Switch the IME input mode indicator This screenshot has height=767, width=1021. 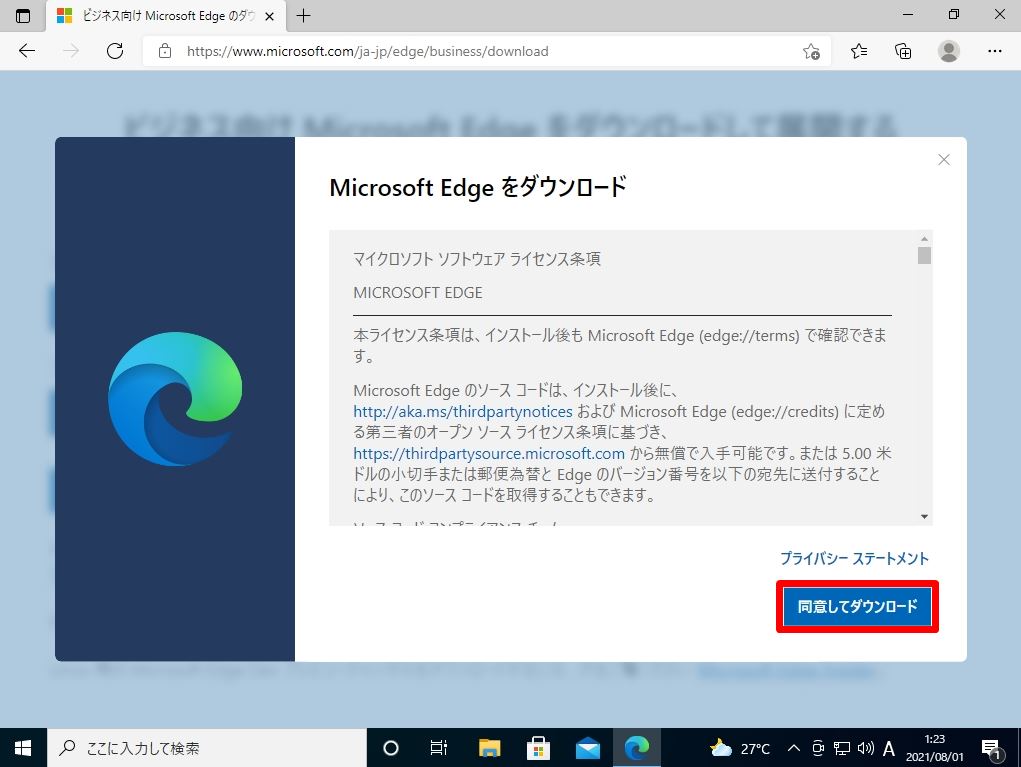889,748
